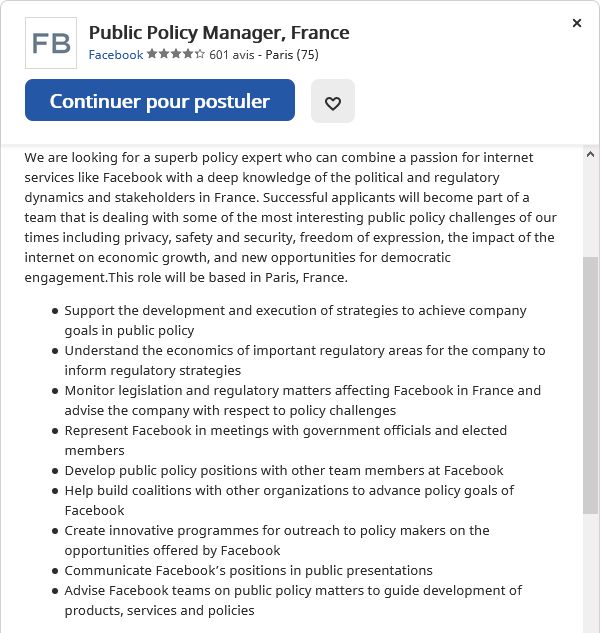Click the FB company logo
This screenshot has height=633, width=600.
click(x=50, y=43)
